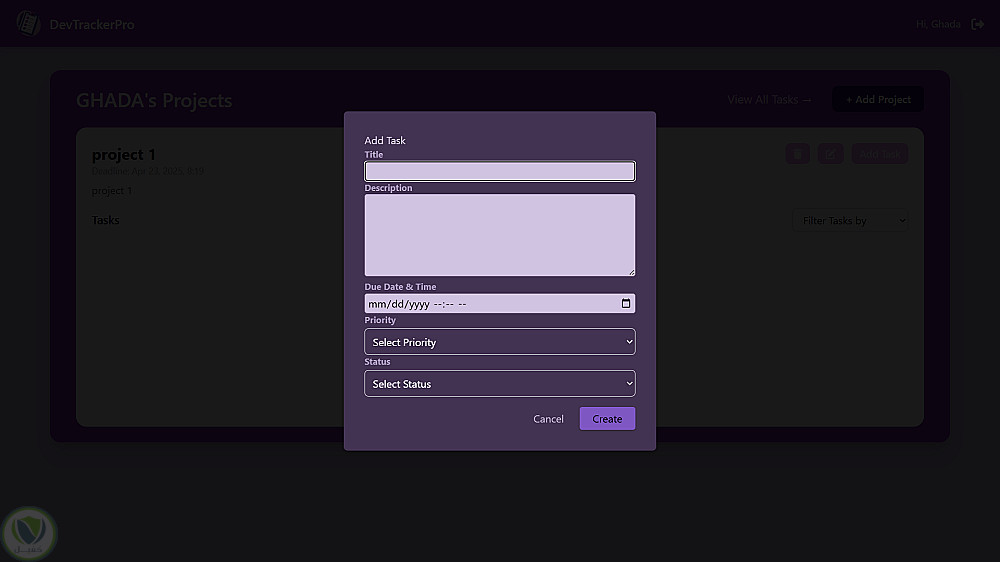The image size is (1000, 562).
Task: Click the Hi, Ghada greeting text
Action: pos(938,24)
